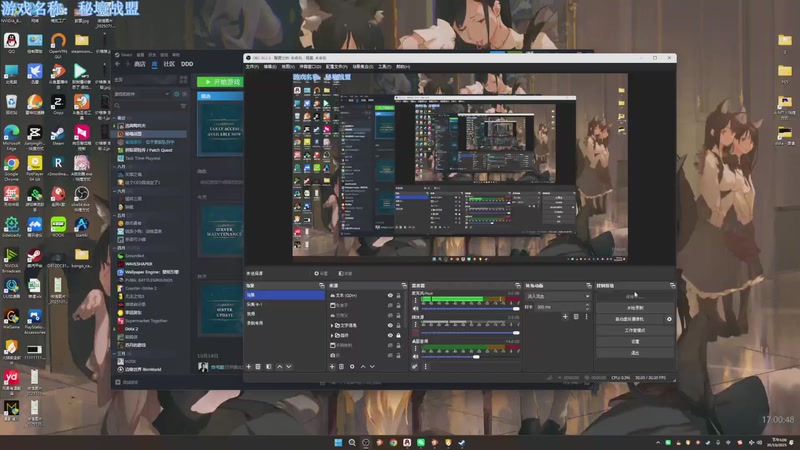Open scene filters icon in Scenes toolbar
Viewport: 800px width, 450px height.
coord(269,366)
